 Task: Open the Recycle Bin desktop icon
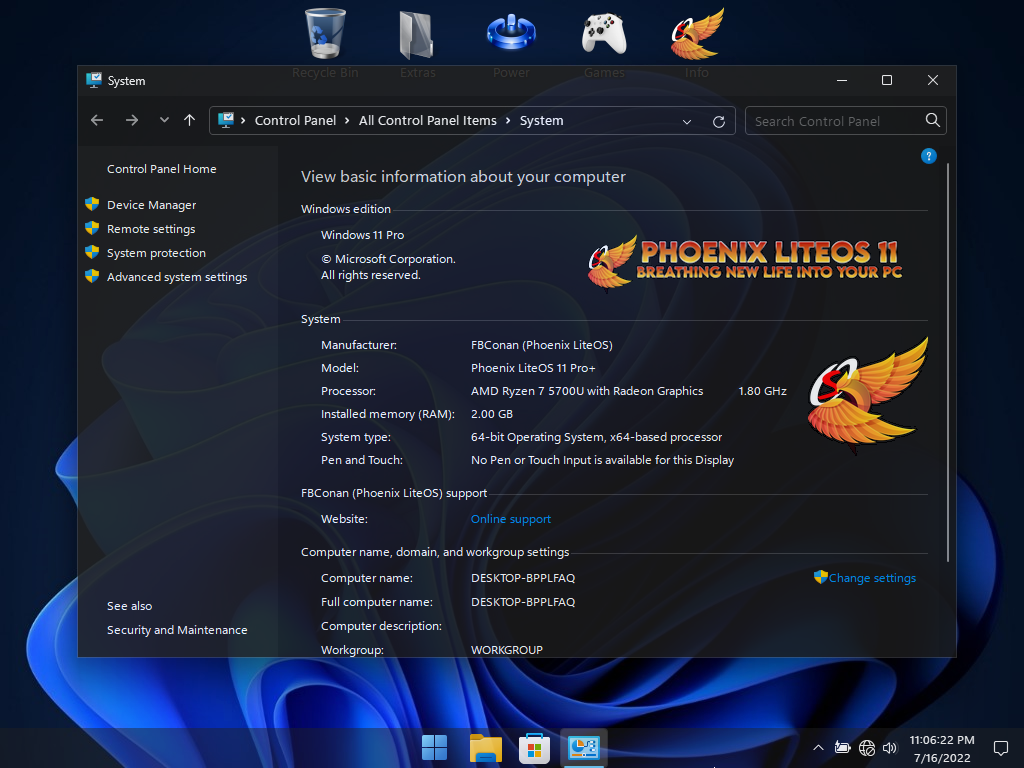pyautogui.click(x=325, y=34)
